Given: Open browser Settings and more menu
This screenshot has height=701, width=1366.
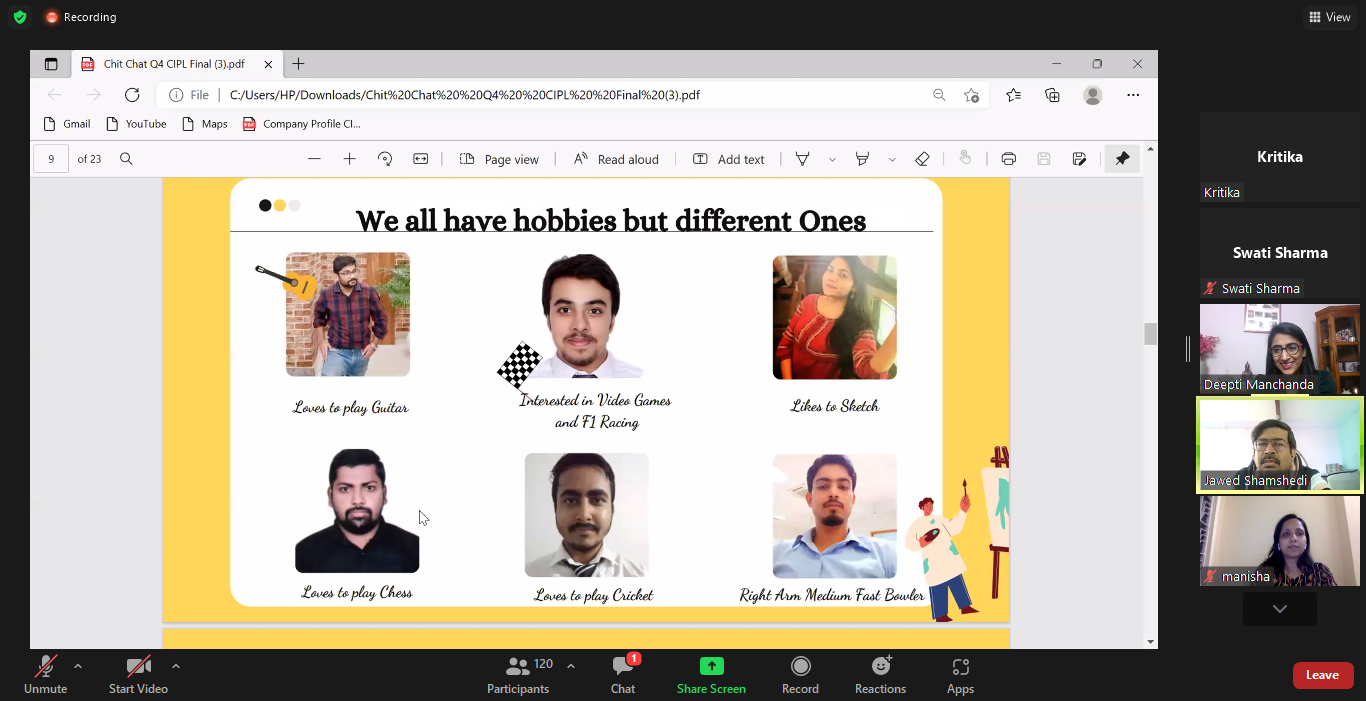Looking at the screenshot, I should [x=1133, y=95].
